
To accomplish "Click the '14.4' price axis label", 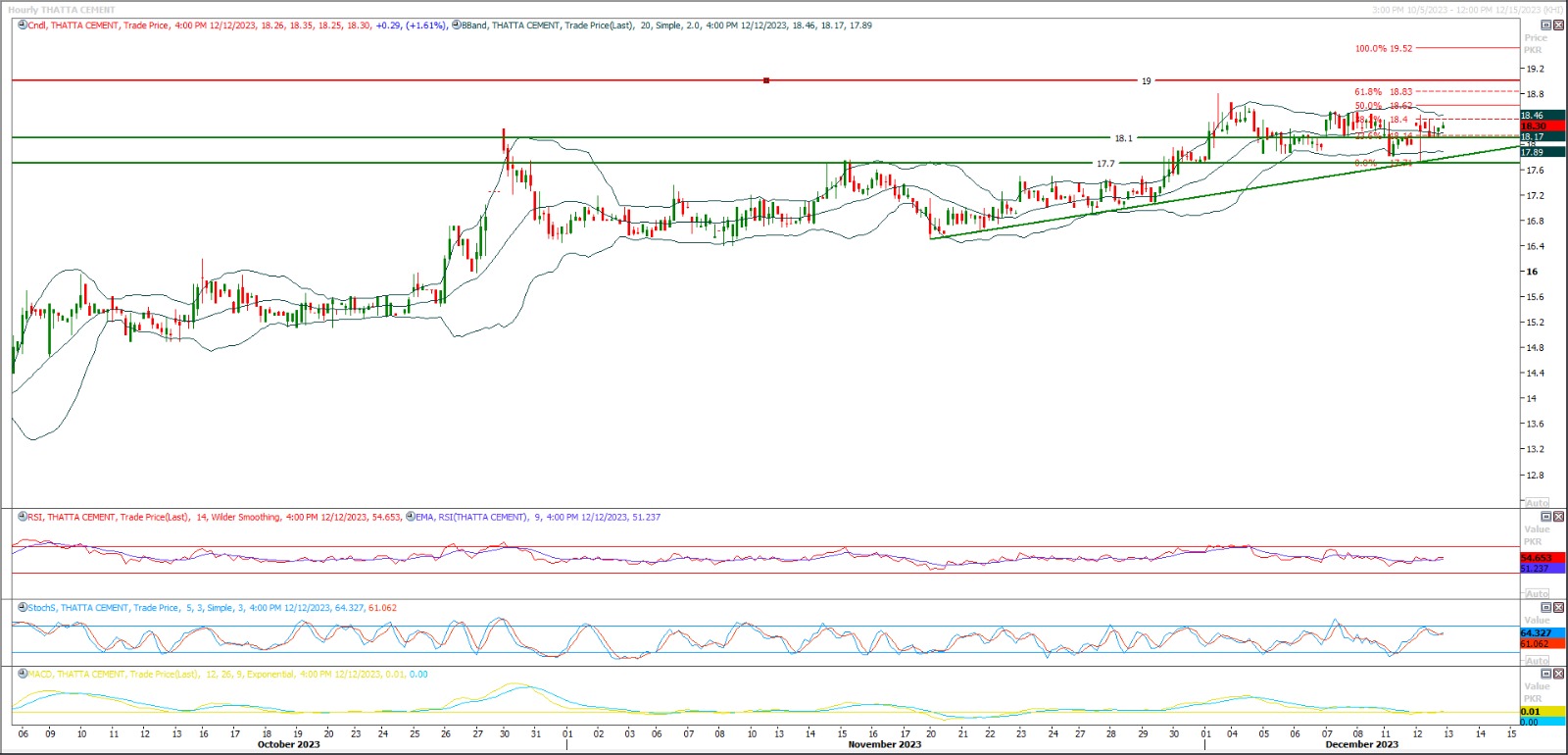I will pos(1535,374).
